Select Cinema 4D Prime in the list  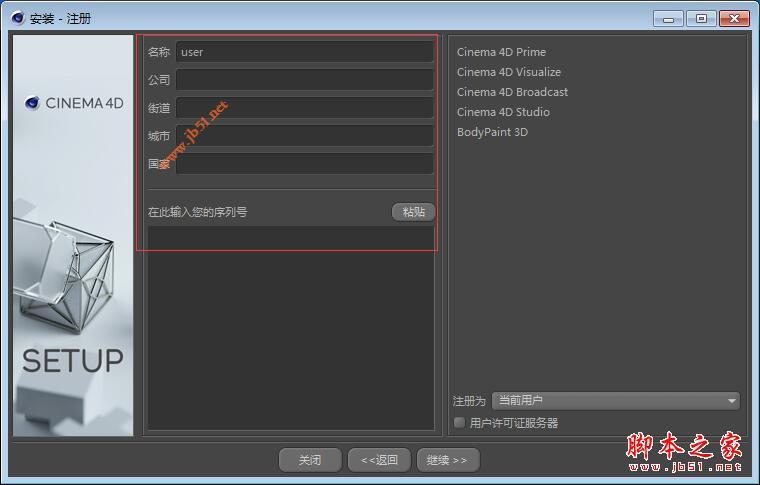501,52
